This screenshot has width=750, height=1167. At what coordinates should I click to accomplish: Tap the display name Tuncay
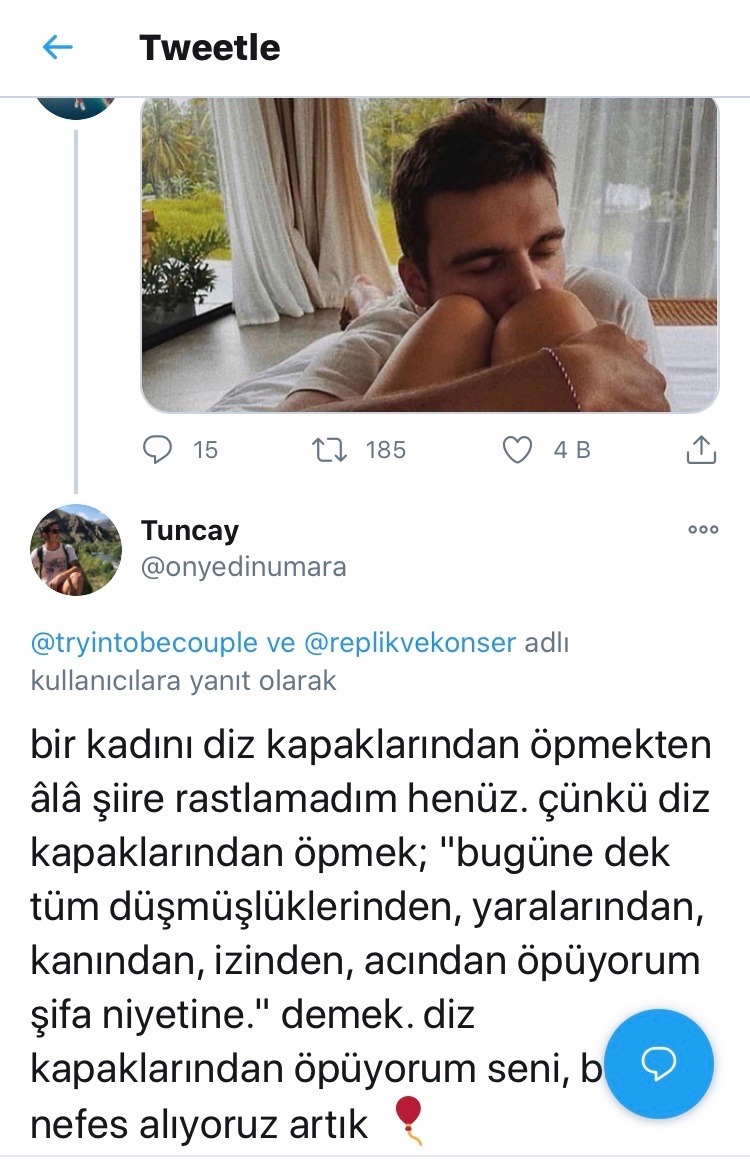[190, 530]
